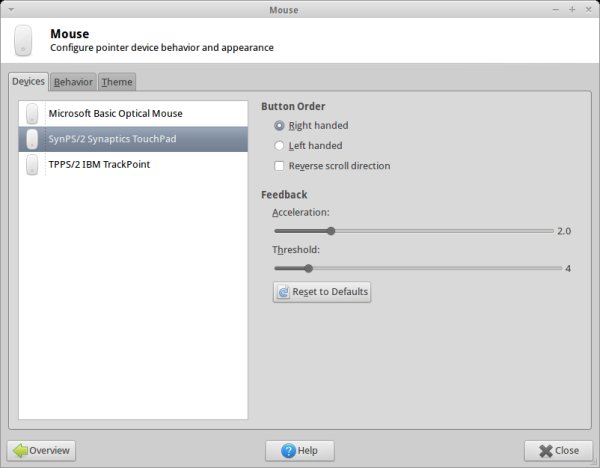The width and height of the screenshot is (600, 468).
Task: Select the Left handed radio button
Action: click(279, 146)
